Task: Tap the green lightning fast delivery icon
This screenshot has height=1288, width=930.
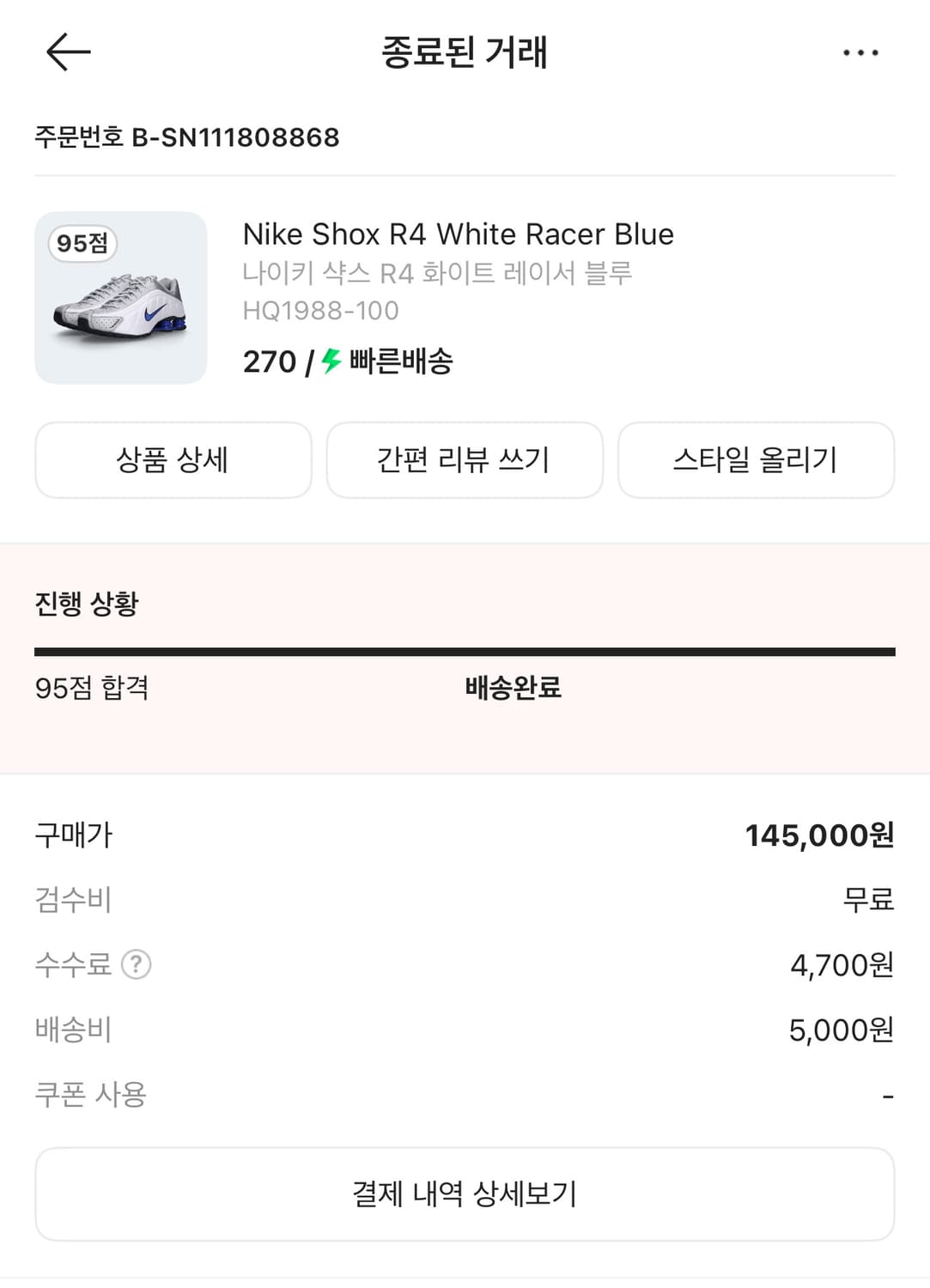Action: tap(331, 361)
